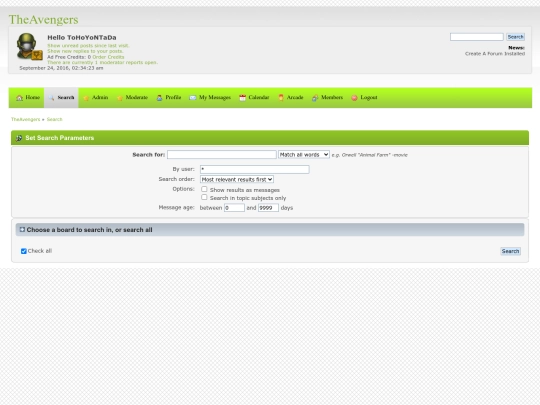Click TheAvengers breadcrumb link
The height and width of the screenshot is (405, 540).
[x=25, y=119]
